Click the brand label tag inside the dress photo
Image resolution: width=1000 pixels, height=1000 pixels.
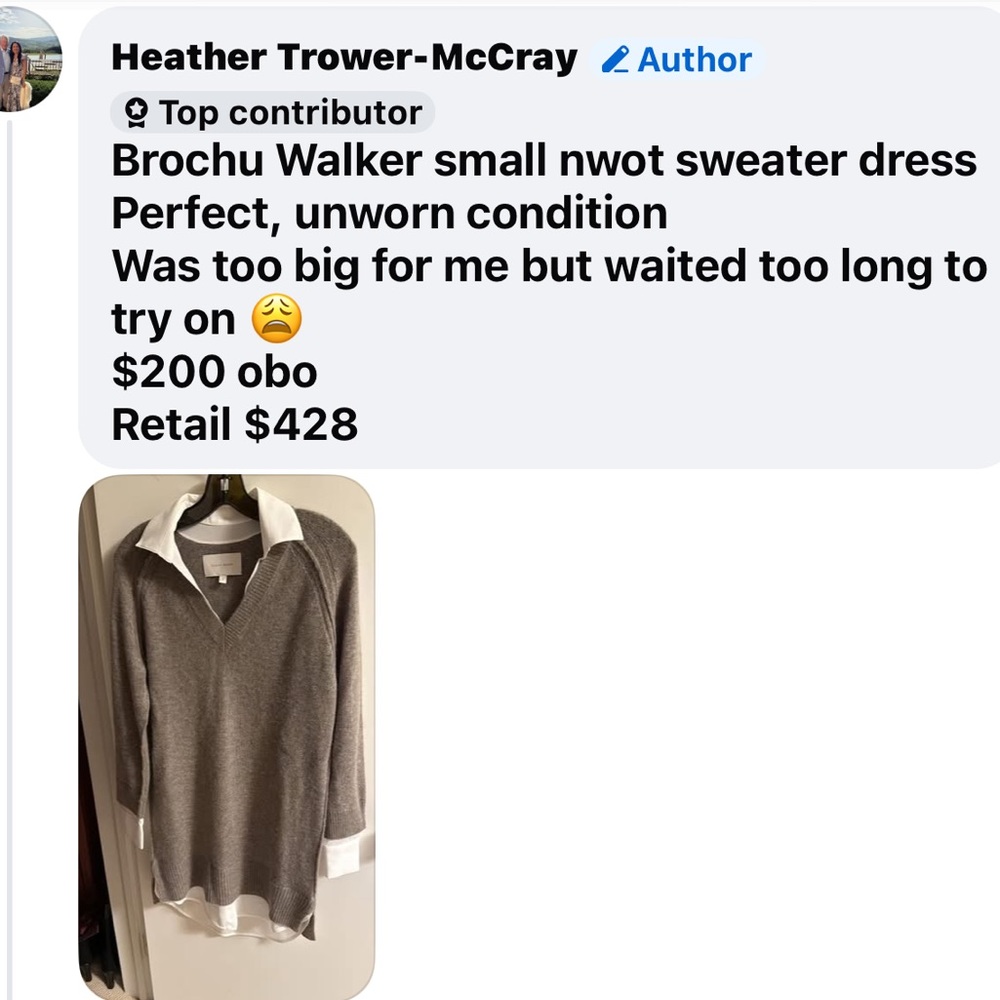pyautogui.click(x=222, y=566)
